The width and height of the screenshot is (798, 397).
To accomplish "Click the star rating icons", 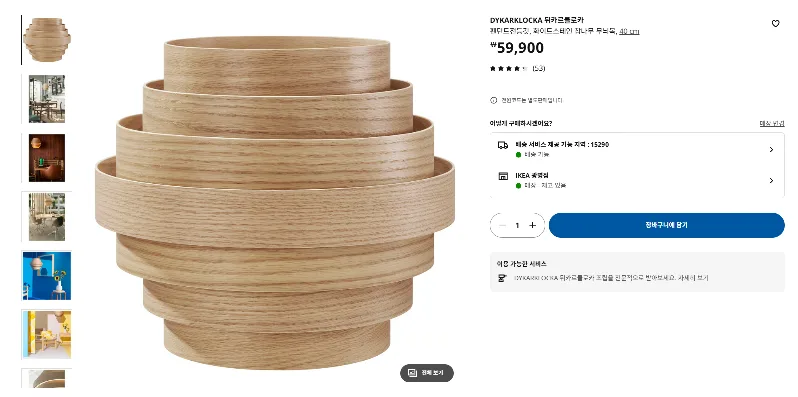I will (x=509, y=68).
